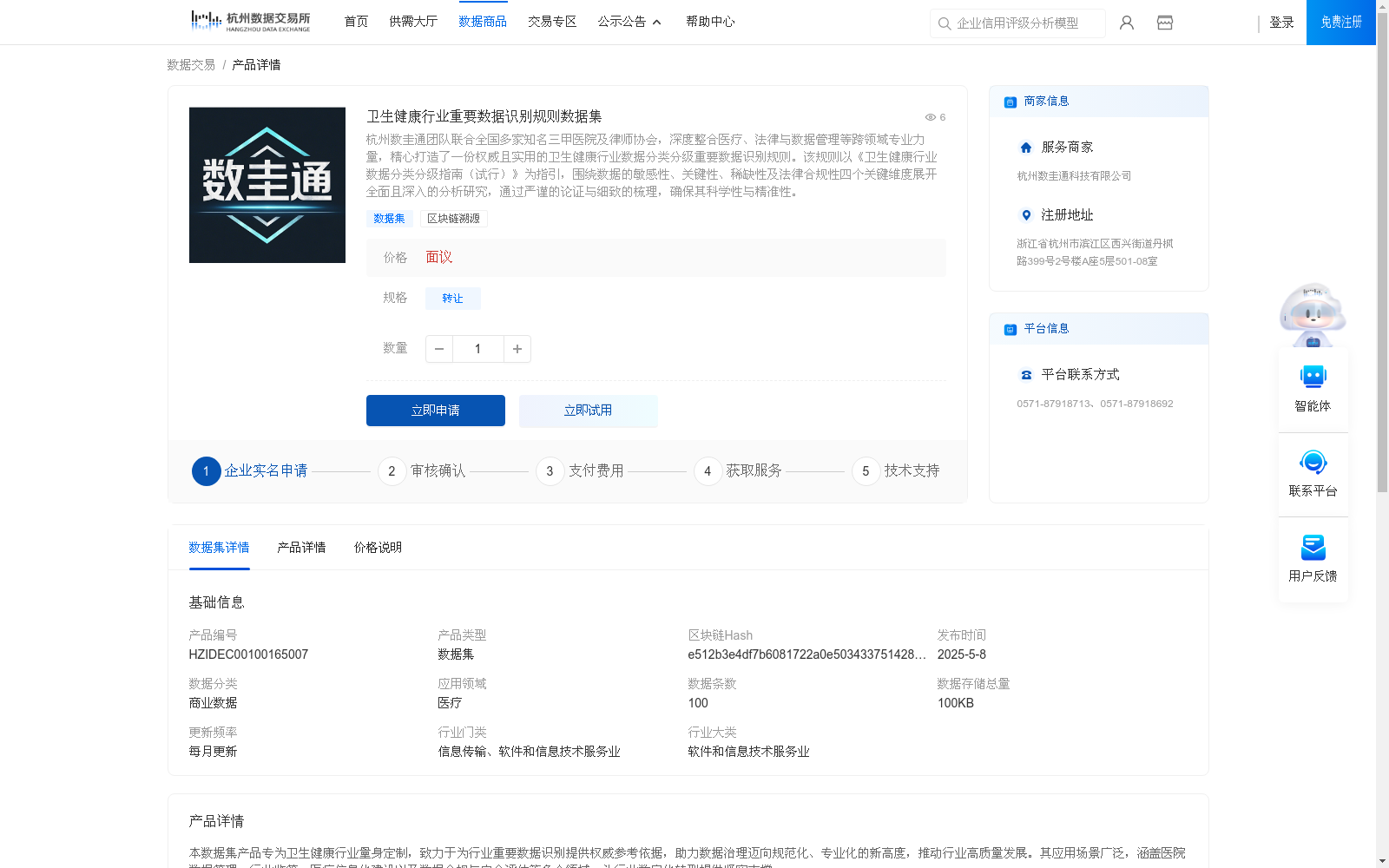1389x868 pixels.
Task: Decrease quantity with the minus button
Action: pyautogui.click(x=439, y=349)
